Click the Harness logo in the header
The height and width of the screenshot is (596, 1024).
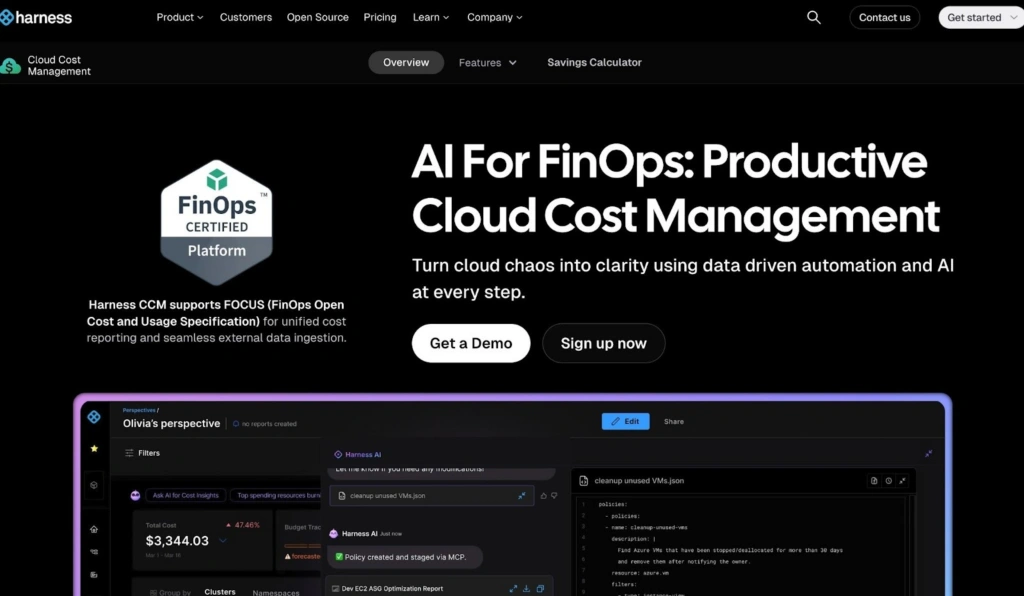coord(37,17)
